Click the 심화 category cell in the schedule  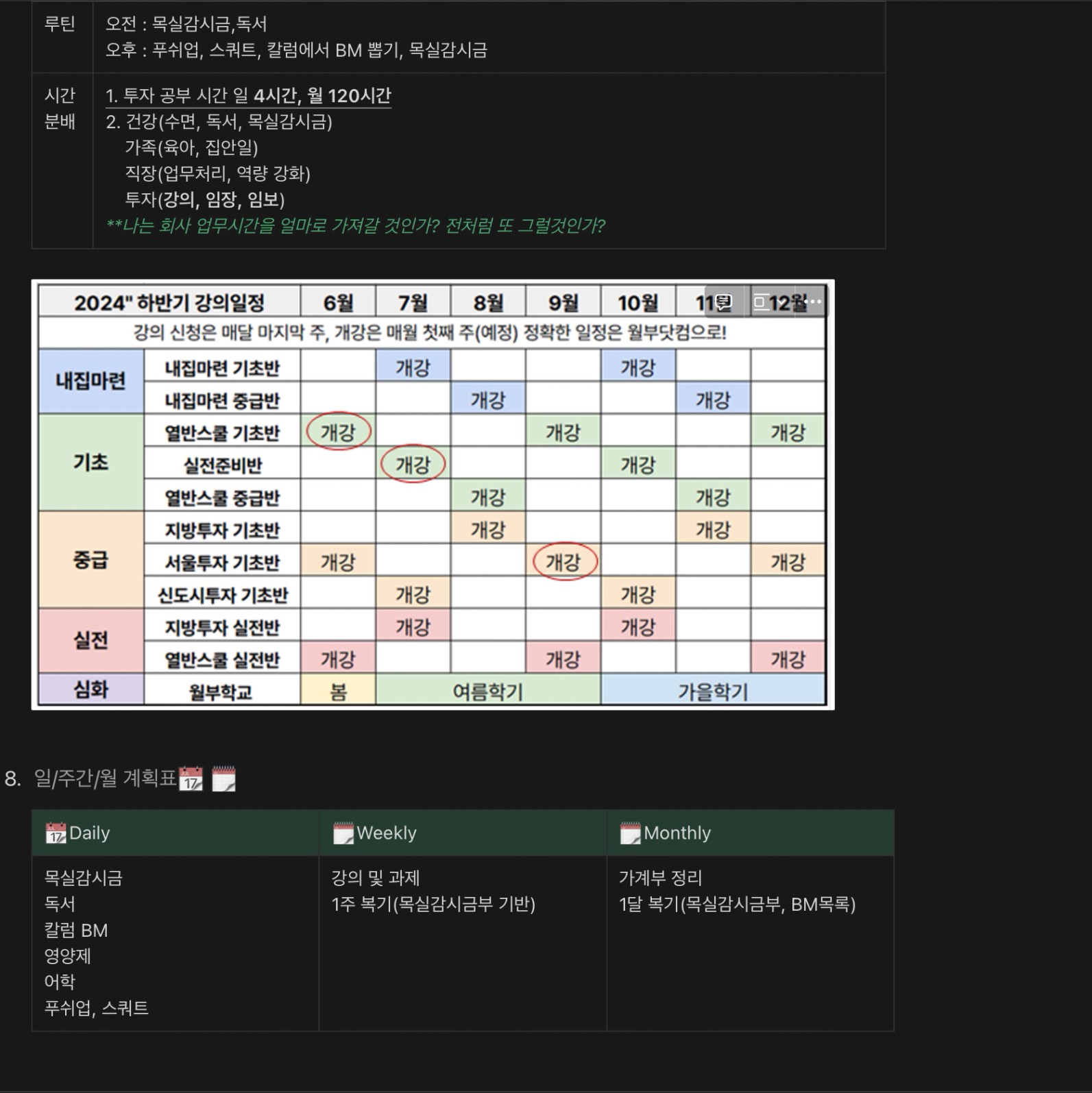point(91,689)
